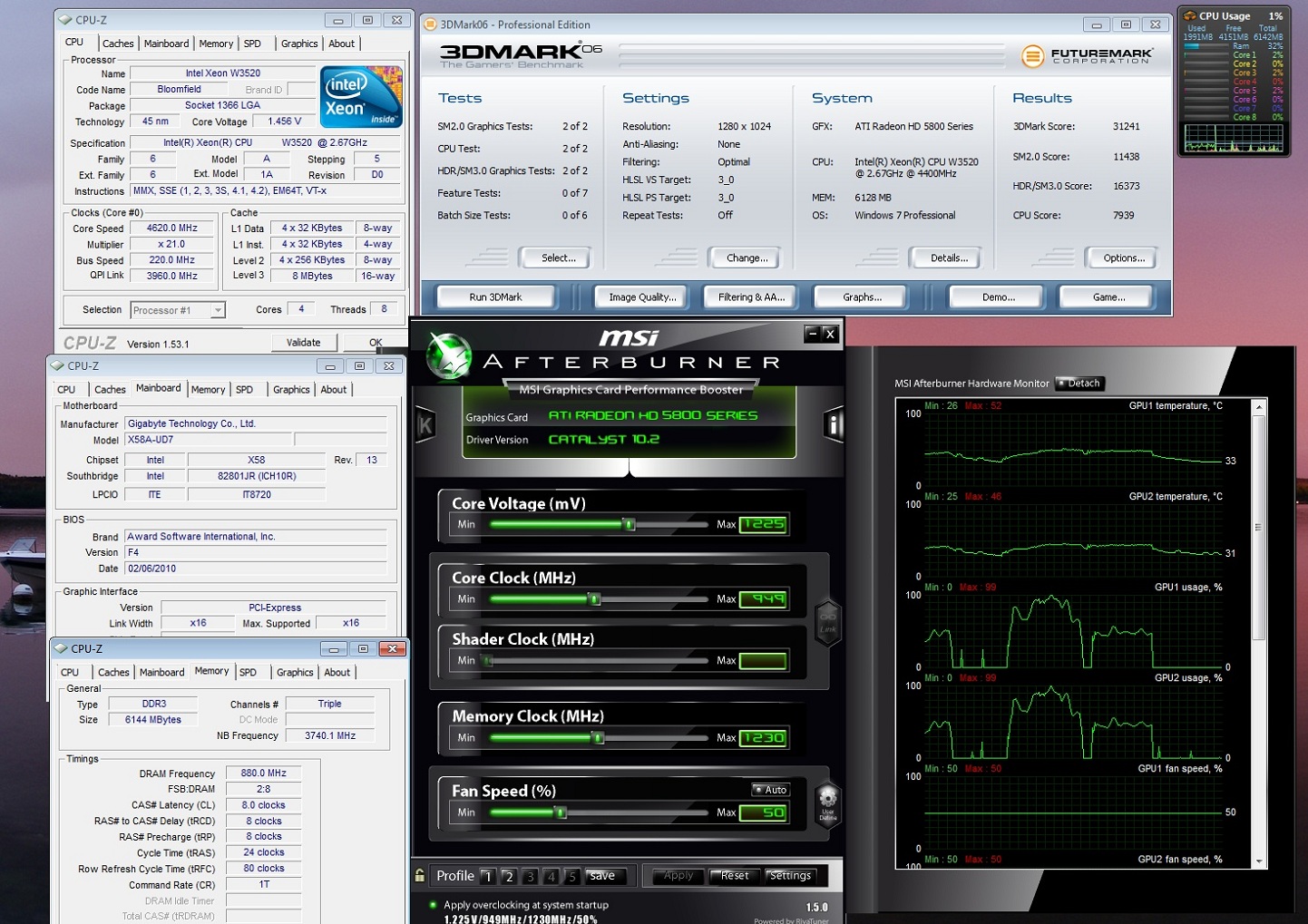Viewport: 1308px width, 924px height.
Task: Toggle Auto fan speed in Afterburner
Action: click(x=771, y=790)
